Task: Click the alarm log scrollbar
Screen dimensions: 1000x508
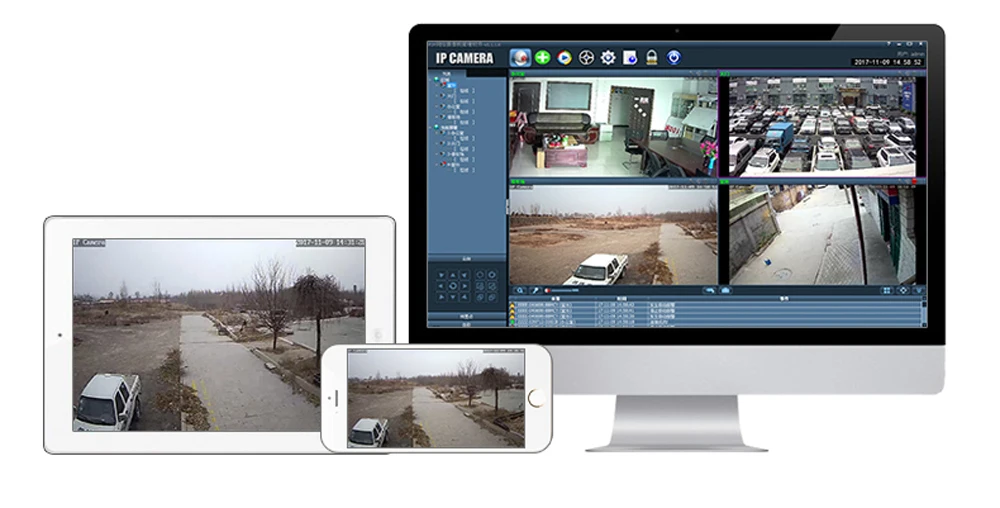Action: click(925, 312)
